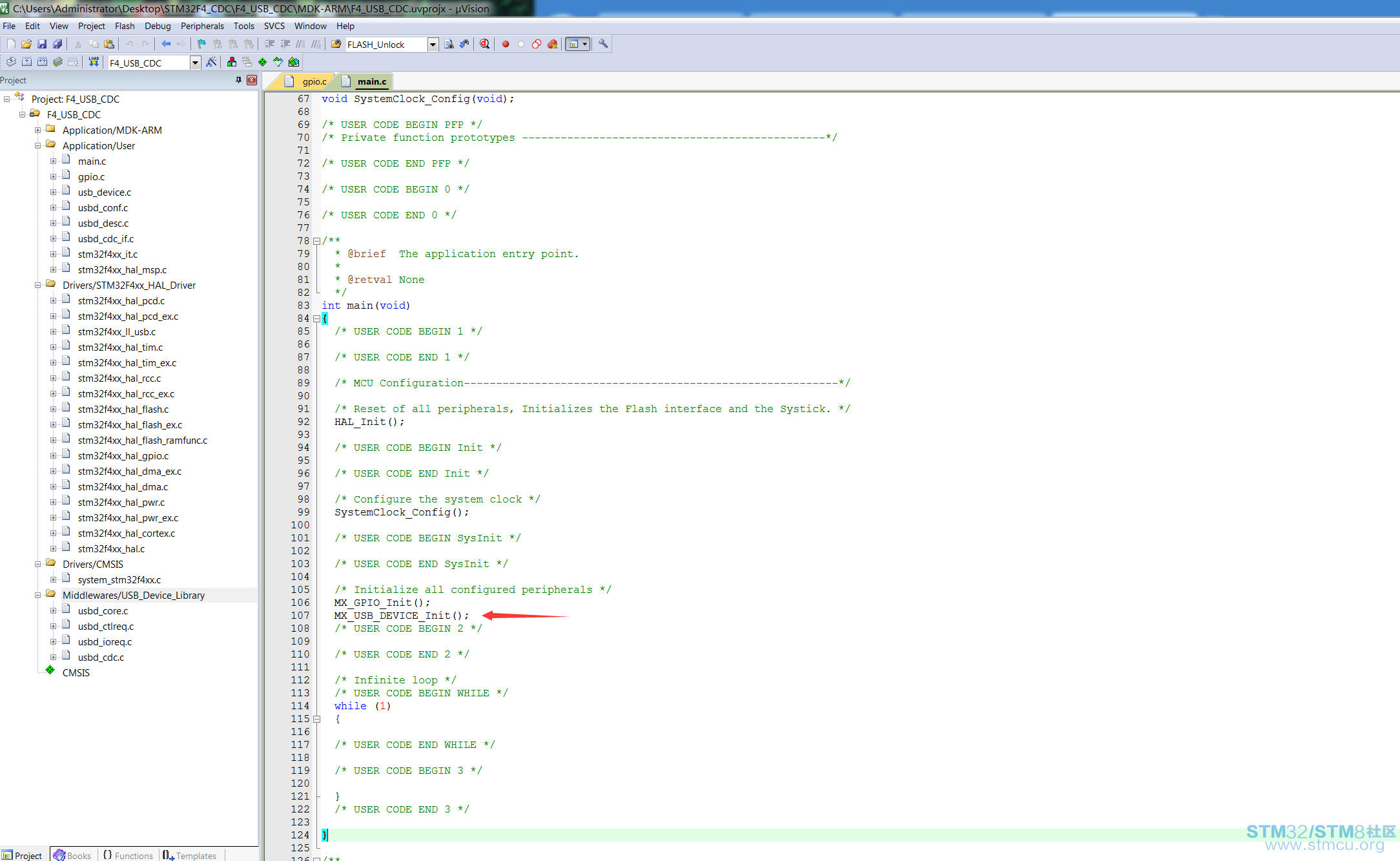
Task: Collapse the Drivers/STM32F4xx_HAL_Driver folder
Action: 37,285
